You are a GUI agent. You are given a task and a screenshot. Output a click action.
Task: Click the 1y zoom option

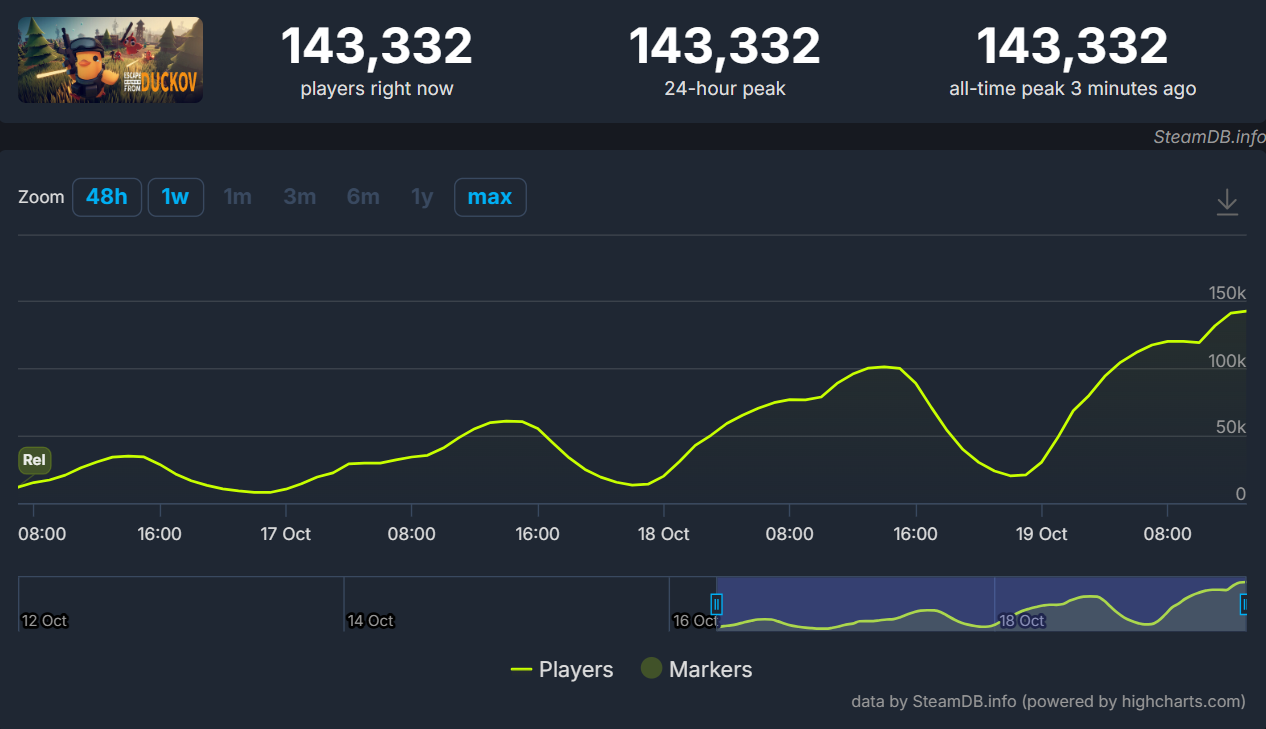422,197
